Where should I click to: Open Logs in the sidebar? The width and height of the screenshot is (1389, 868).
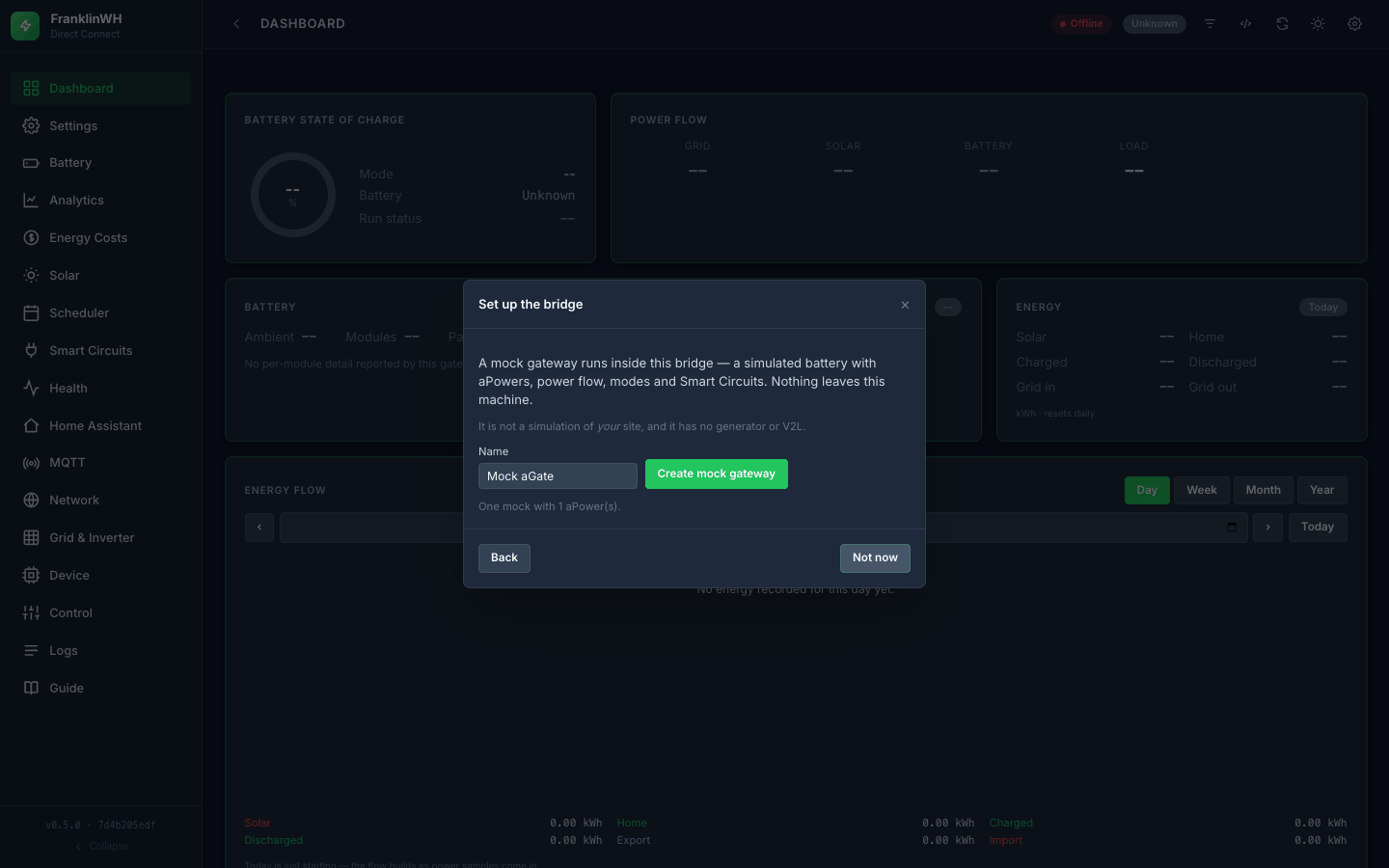(101, 651)
